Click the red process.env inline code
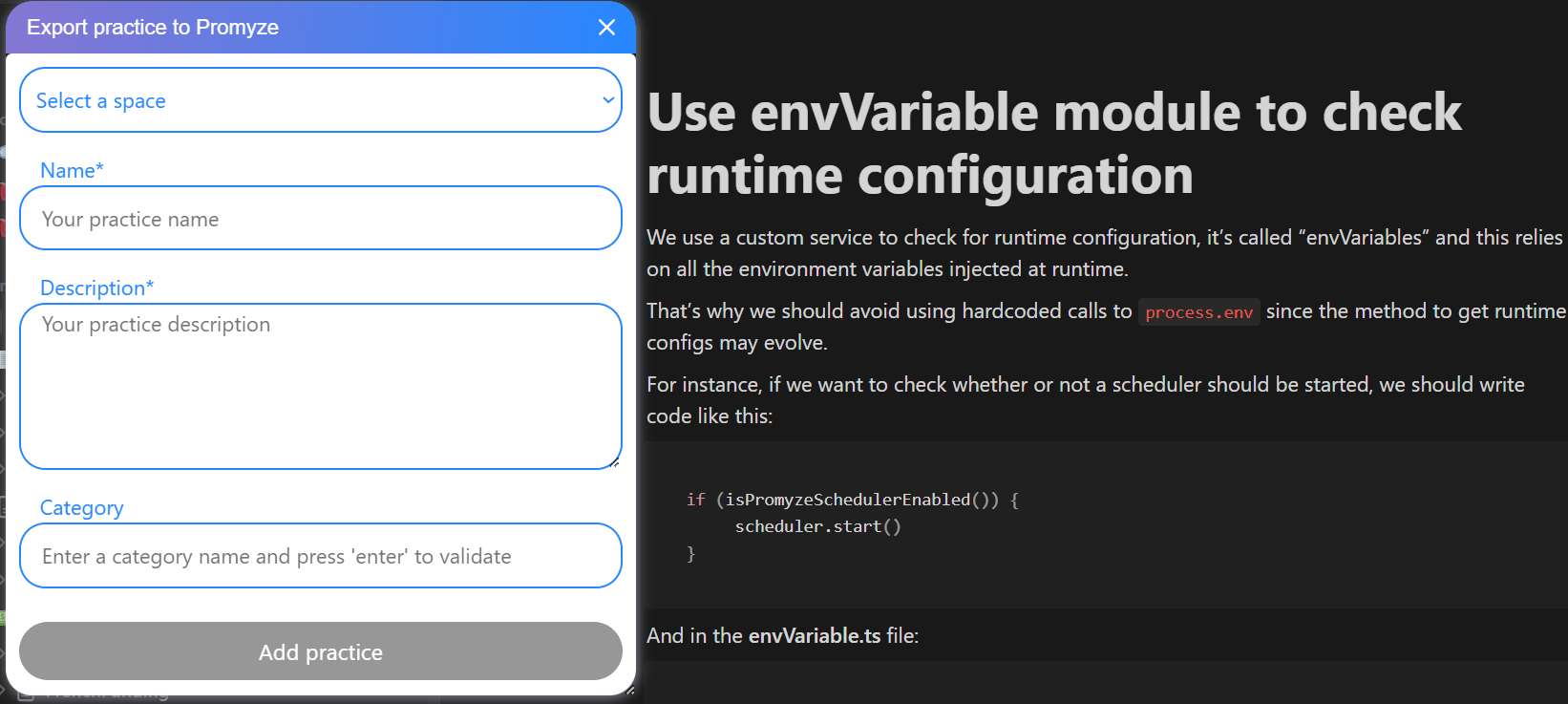Viewport: 1568px width, 704px height. tap(1198, 312)
